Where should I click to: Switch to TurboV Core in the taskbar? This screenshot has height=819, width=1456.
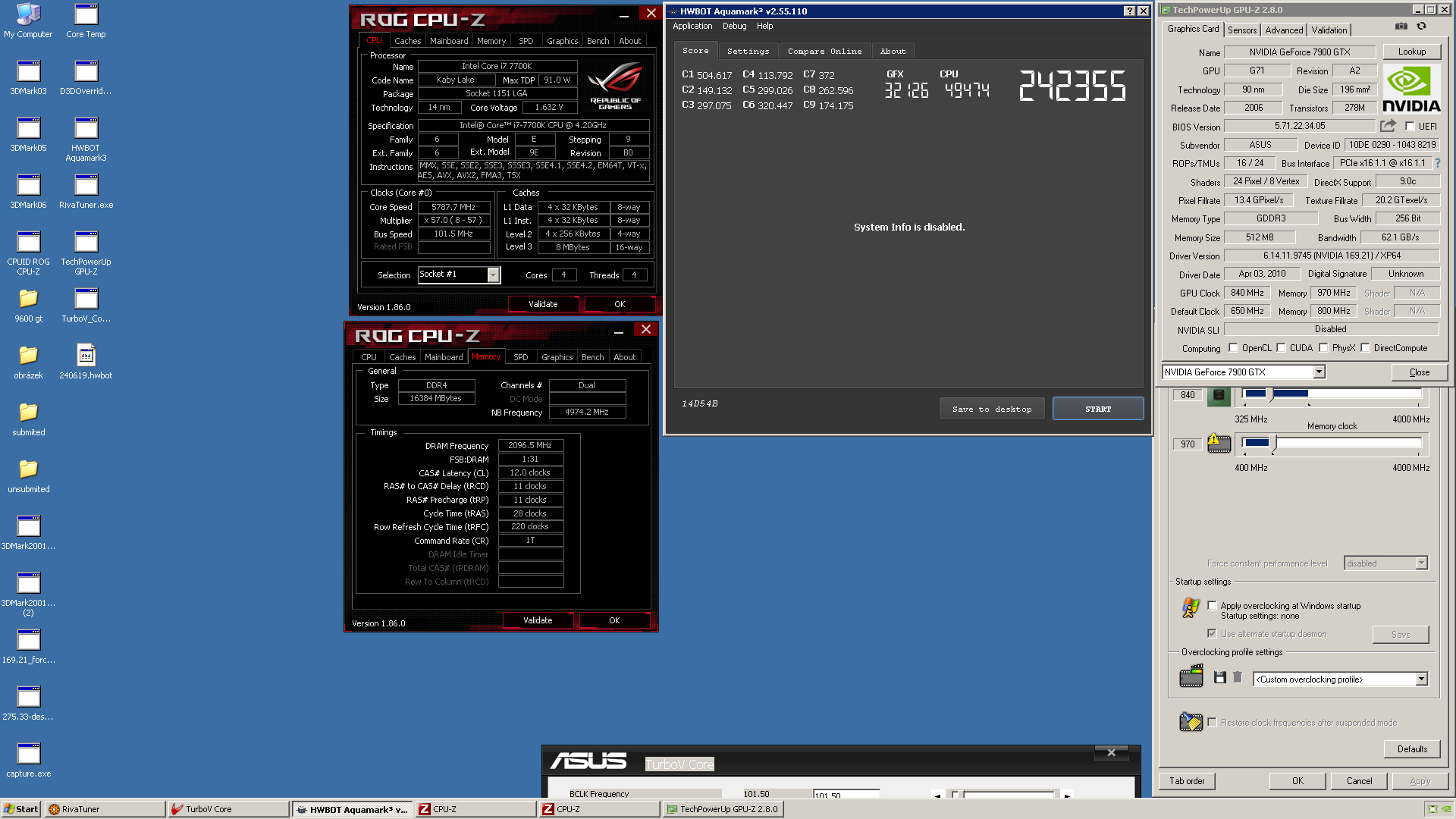tap(227, 809)
